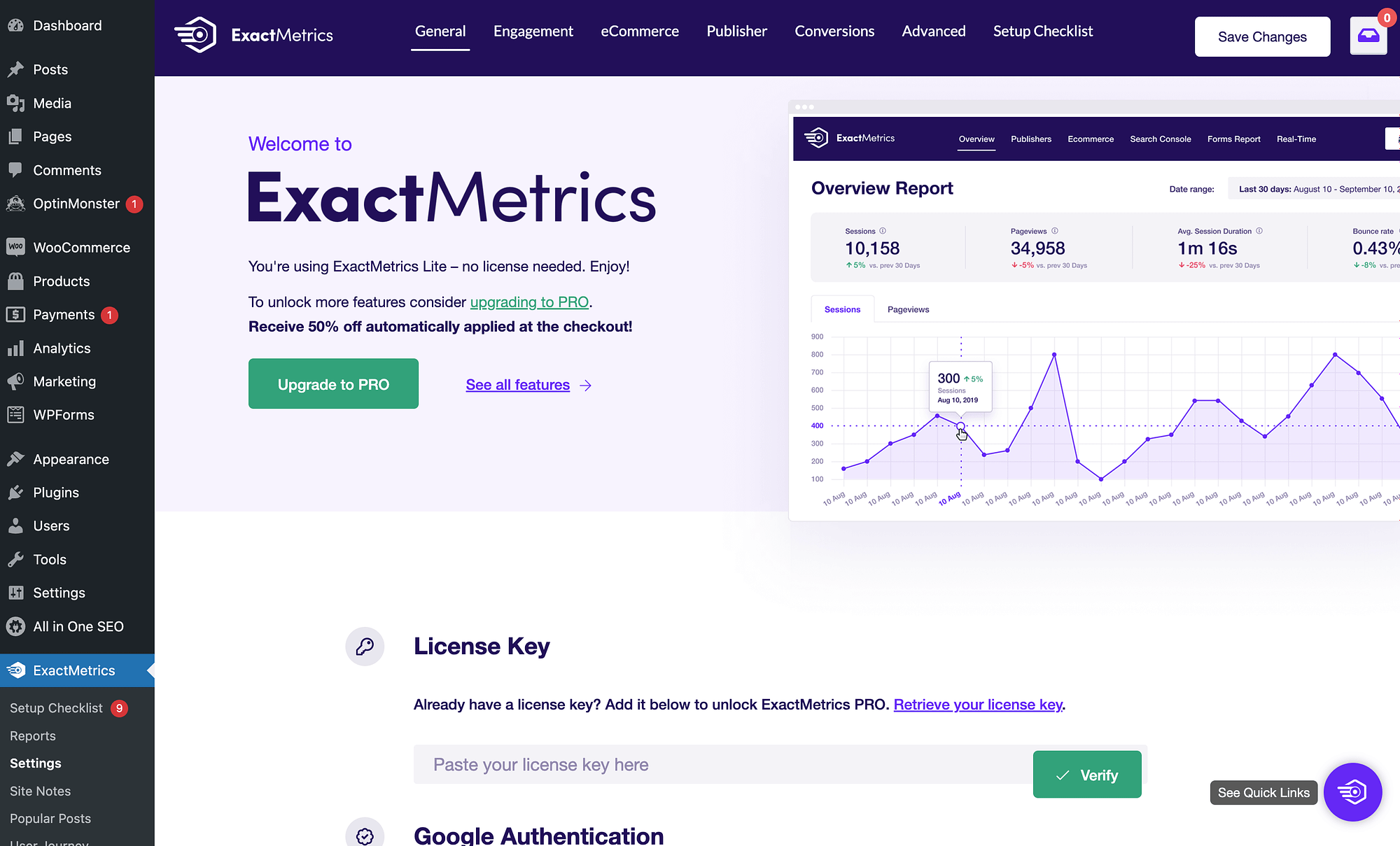
Task: Drag the sessions chart date range slider
Action: pos(960,425)
